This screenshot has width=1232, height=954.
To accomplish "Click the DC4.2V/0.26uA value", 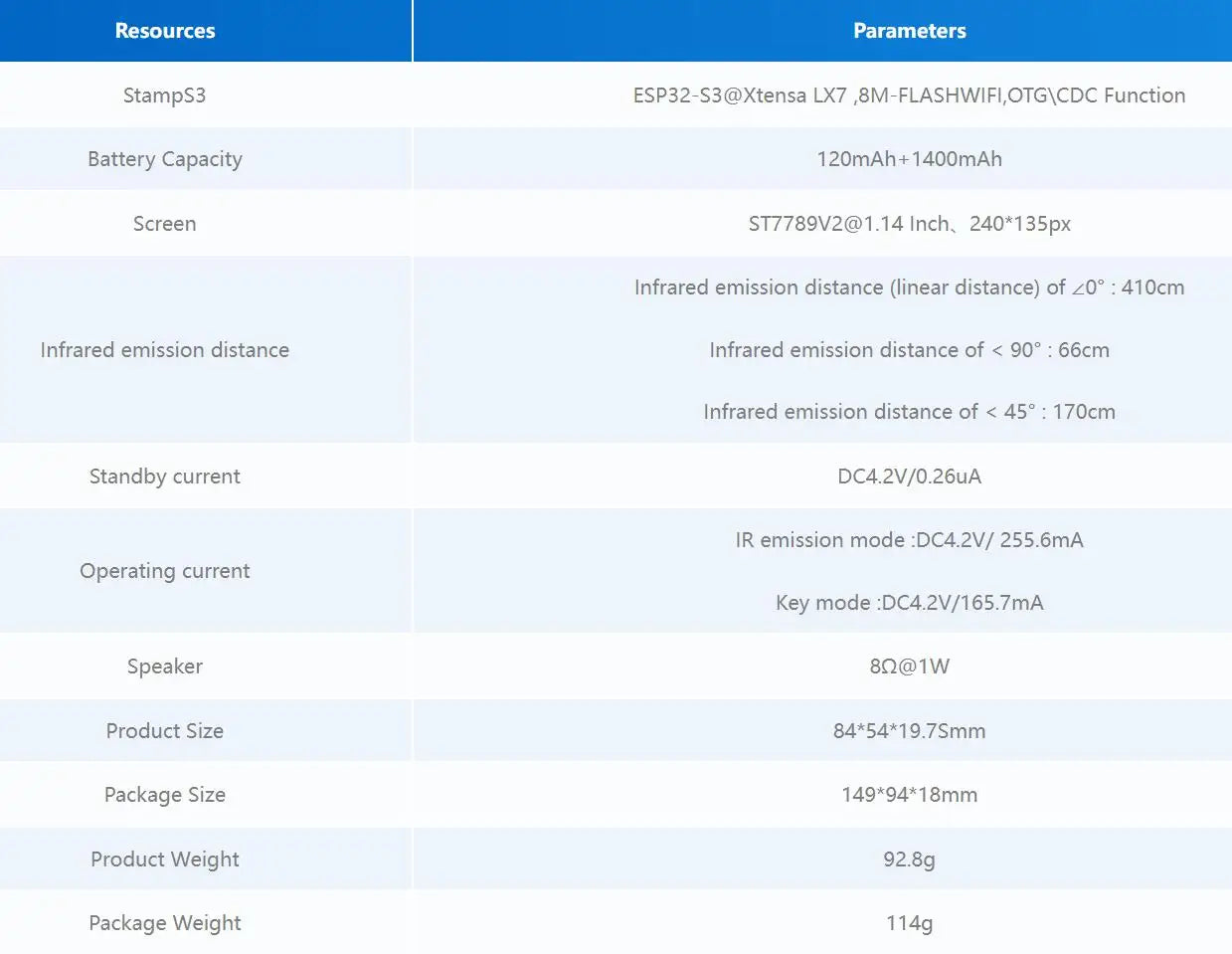I will [909, 477].
